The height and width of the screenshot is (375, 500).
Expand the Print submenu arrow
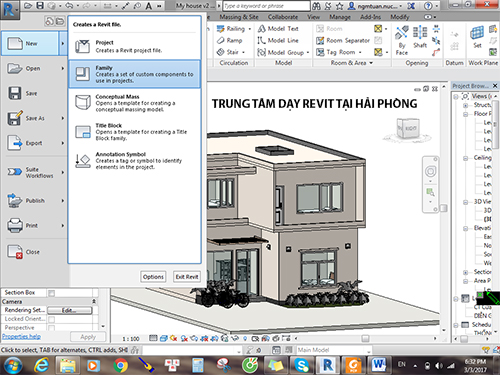tap(62, 226)
